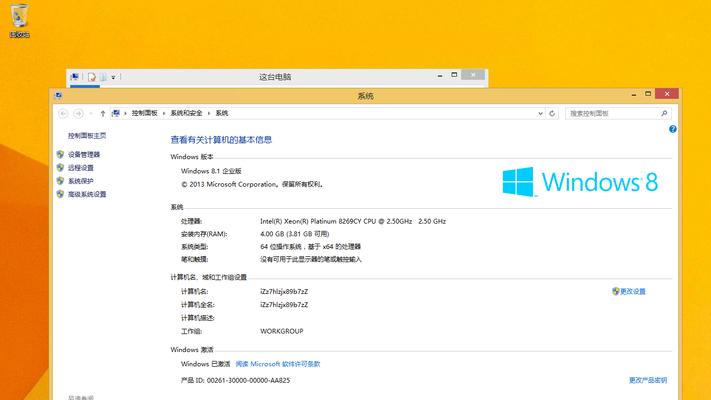Expand the address bar history dropdown
This screenshot has width=711, height=400.
coord(540,113)
